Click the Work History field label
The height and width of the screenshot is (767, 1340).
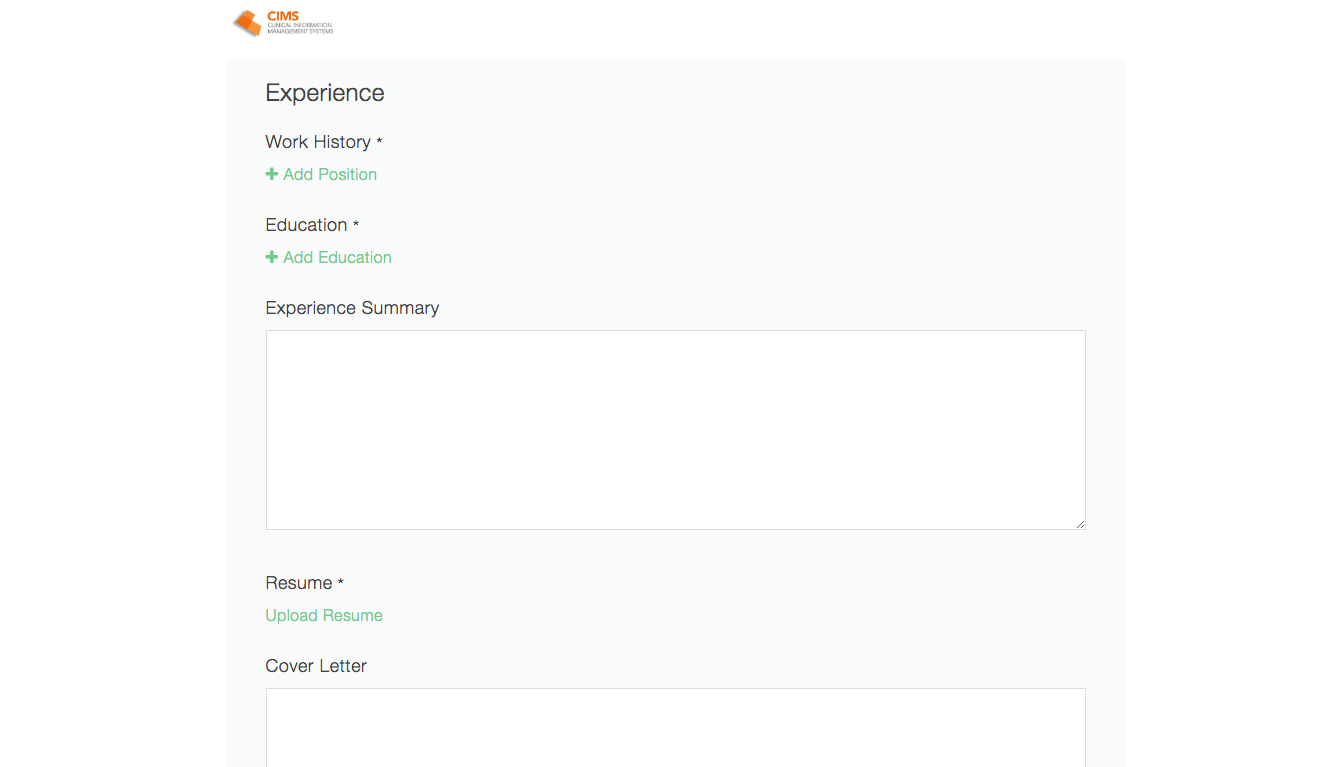click(318, 142)
